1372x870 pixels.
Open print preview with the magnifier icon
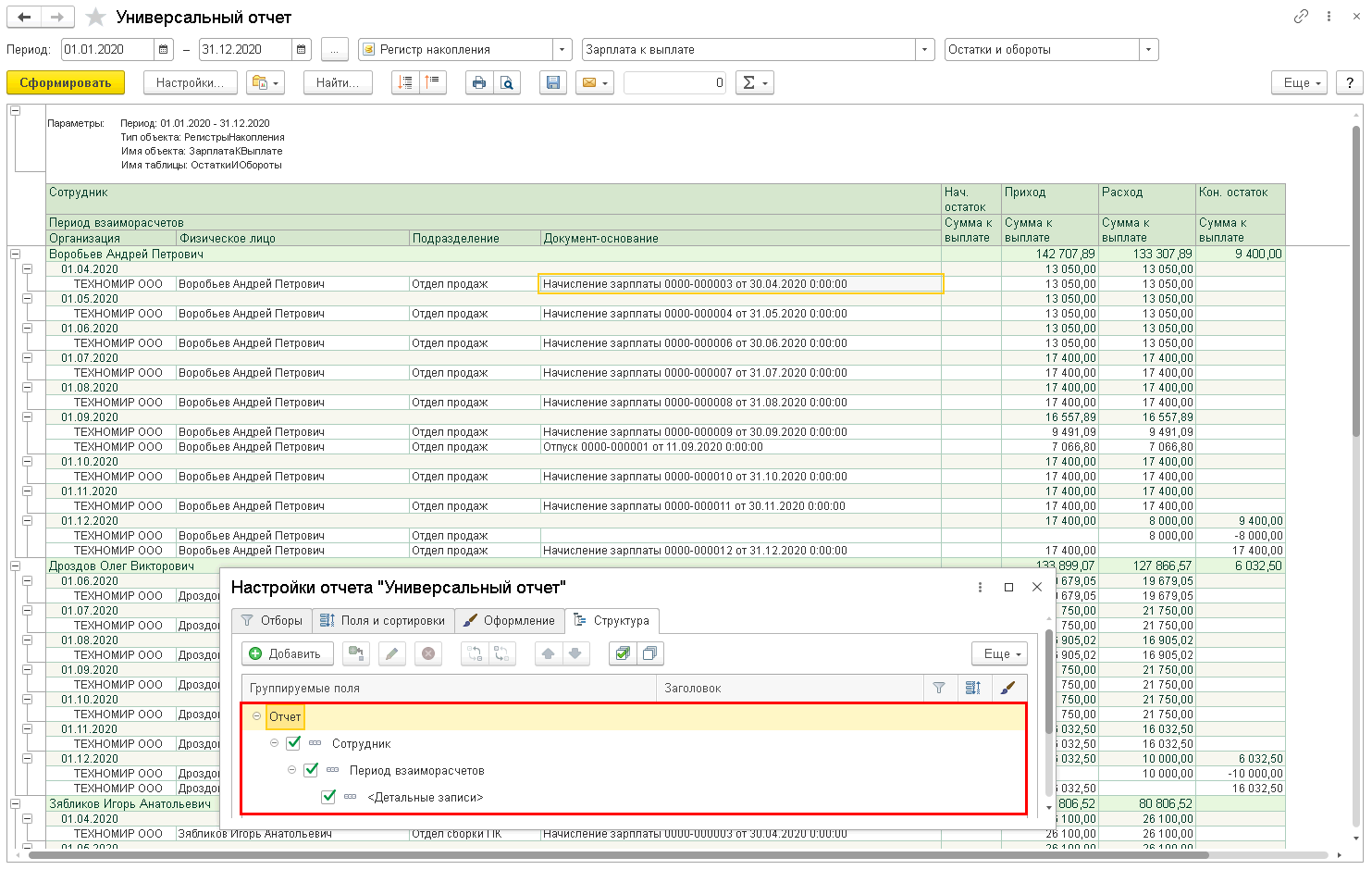click(507, 83)
